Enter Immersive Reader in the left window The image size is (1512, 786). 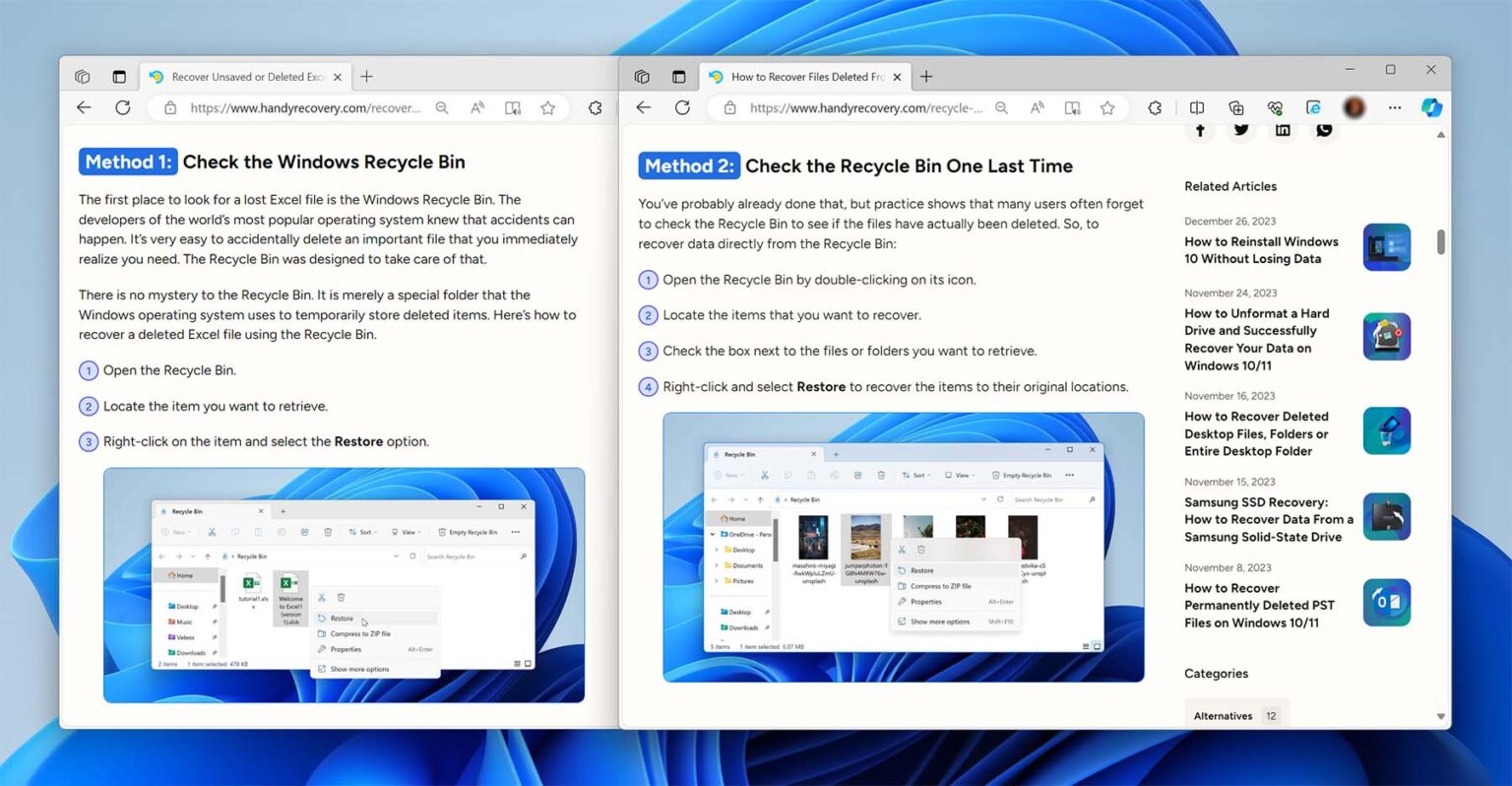[x=513, y=108]
